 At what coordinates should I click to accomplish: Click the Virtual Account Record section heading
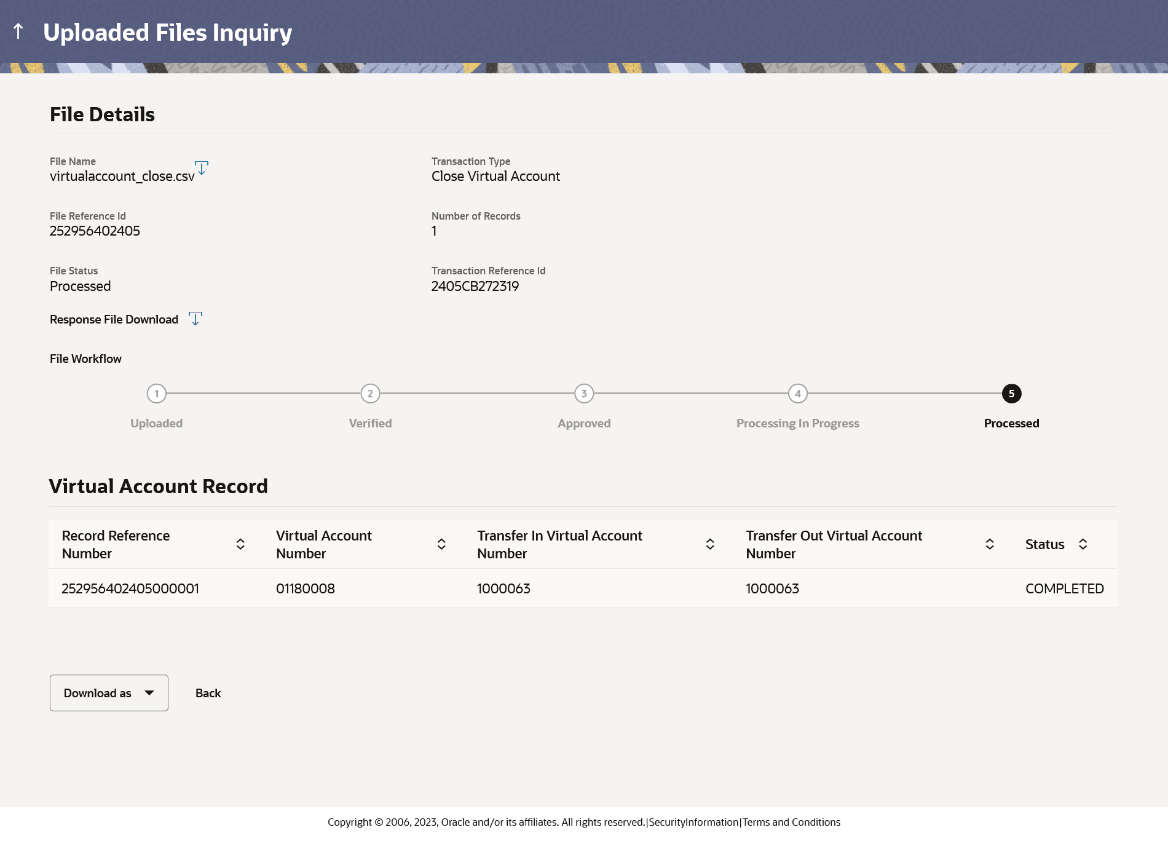click(158, 486)
